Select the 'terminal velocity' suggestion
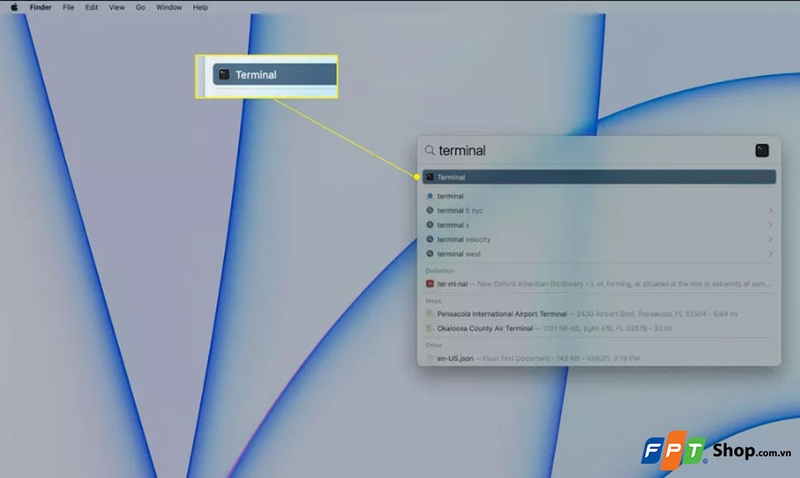800x478 pixels. pos(599,239)
